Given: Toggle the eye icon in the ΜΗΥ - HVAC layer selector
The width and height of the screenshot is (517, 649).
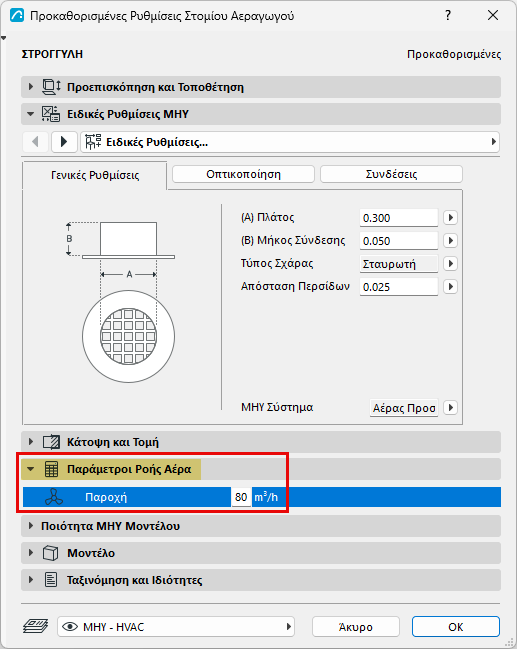Looking at the screenshot, I should (70, 627).
